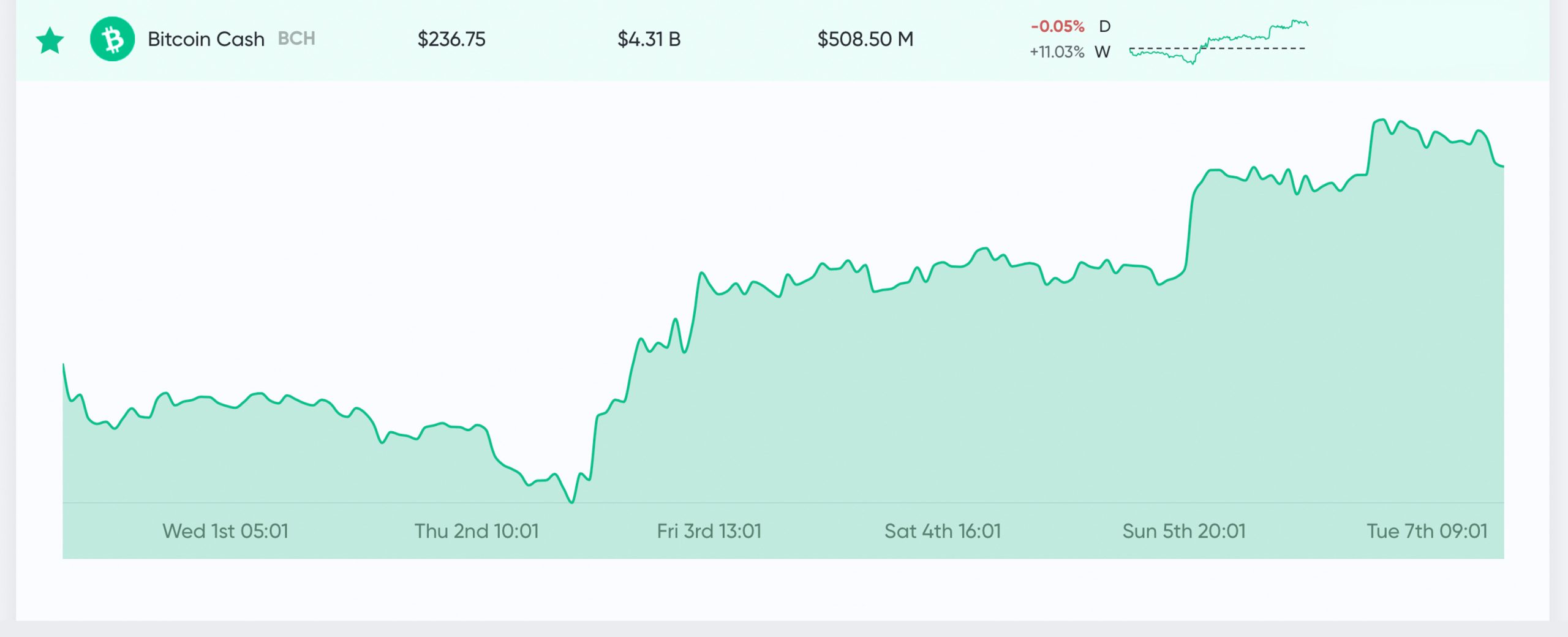This screenshot has width=1568, height=637.
Task: Click the highest peak of the price chart
Action: (1381, 120)
